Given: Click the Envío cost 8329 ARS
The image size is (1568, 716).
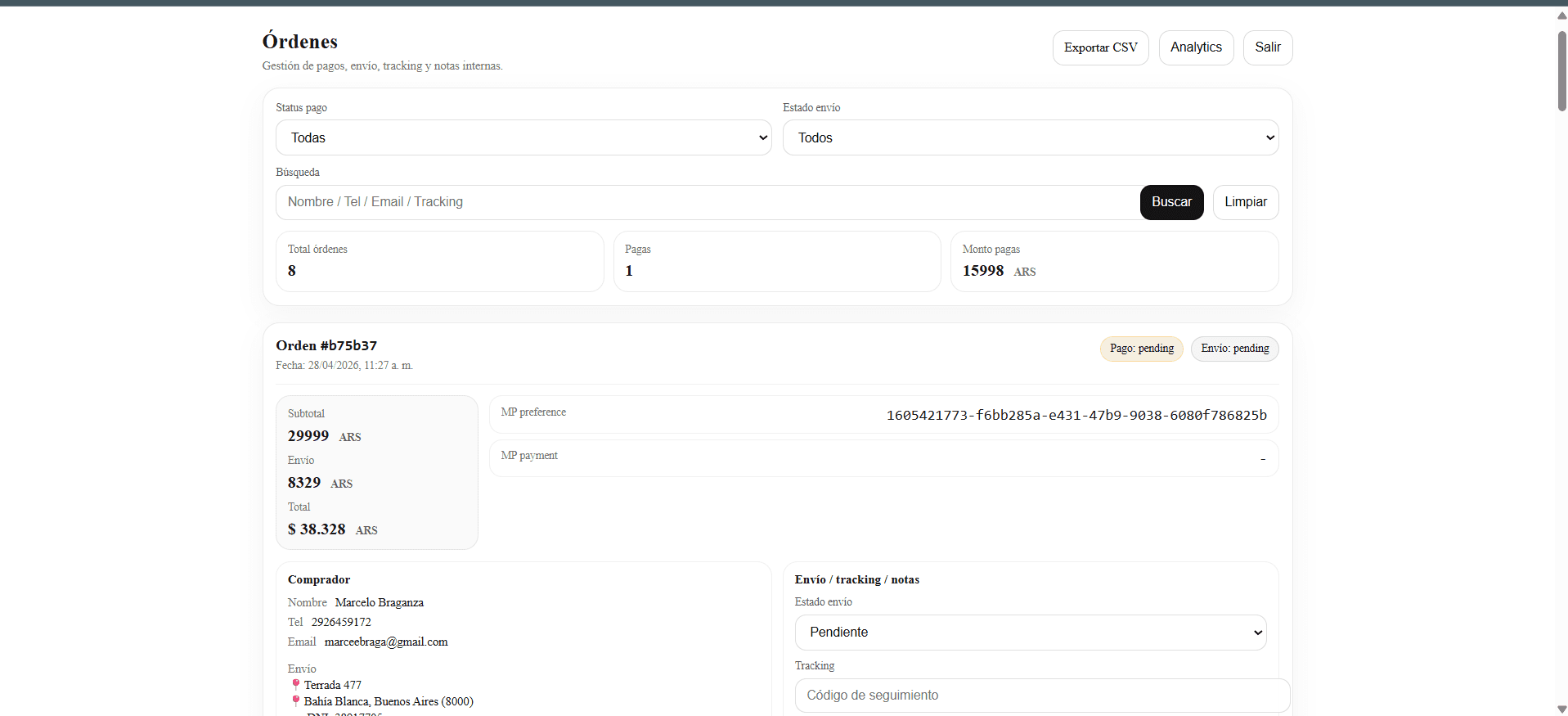Looking at the screenshot, I should (320, 483).
